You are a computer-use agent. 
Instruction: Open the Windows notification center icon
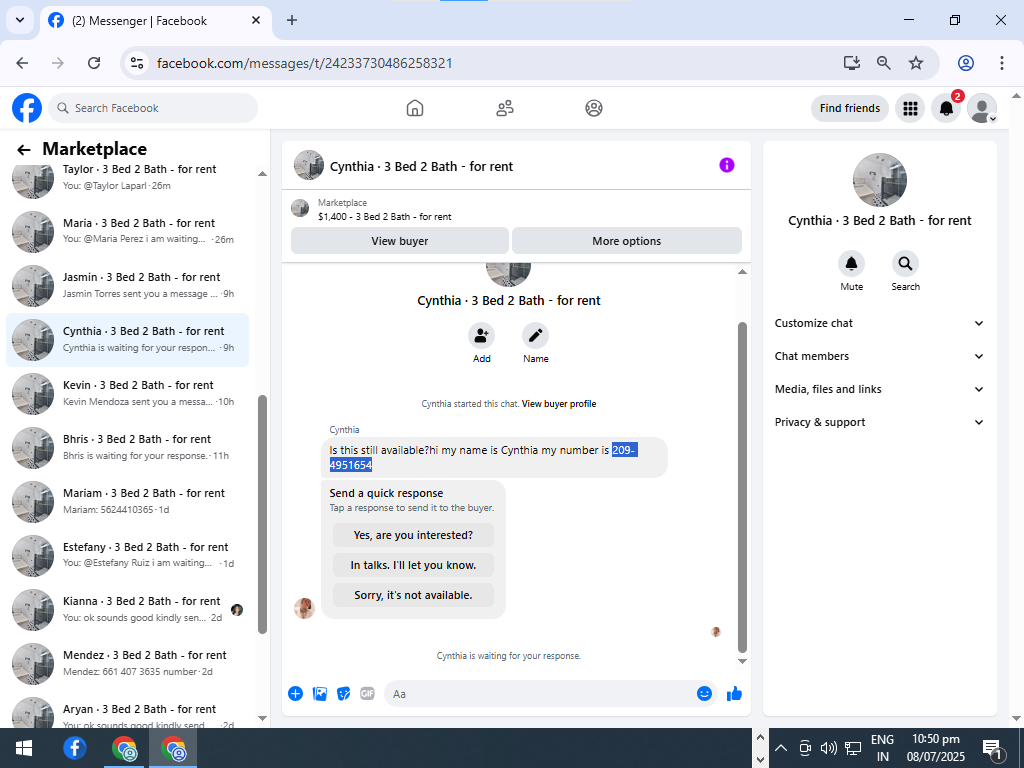tap(992, 750)
